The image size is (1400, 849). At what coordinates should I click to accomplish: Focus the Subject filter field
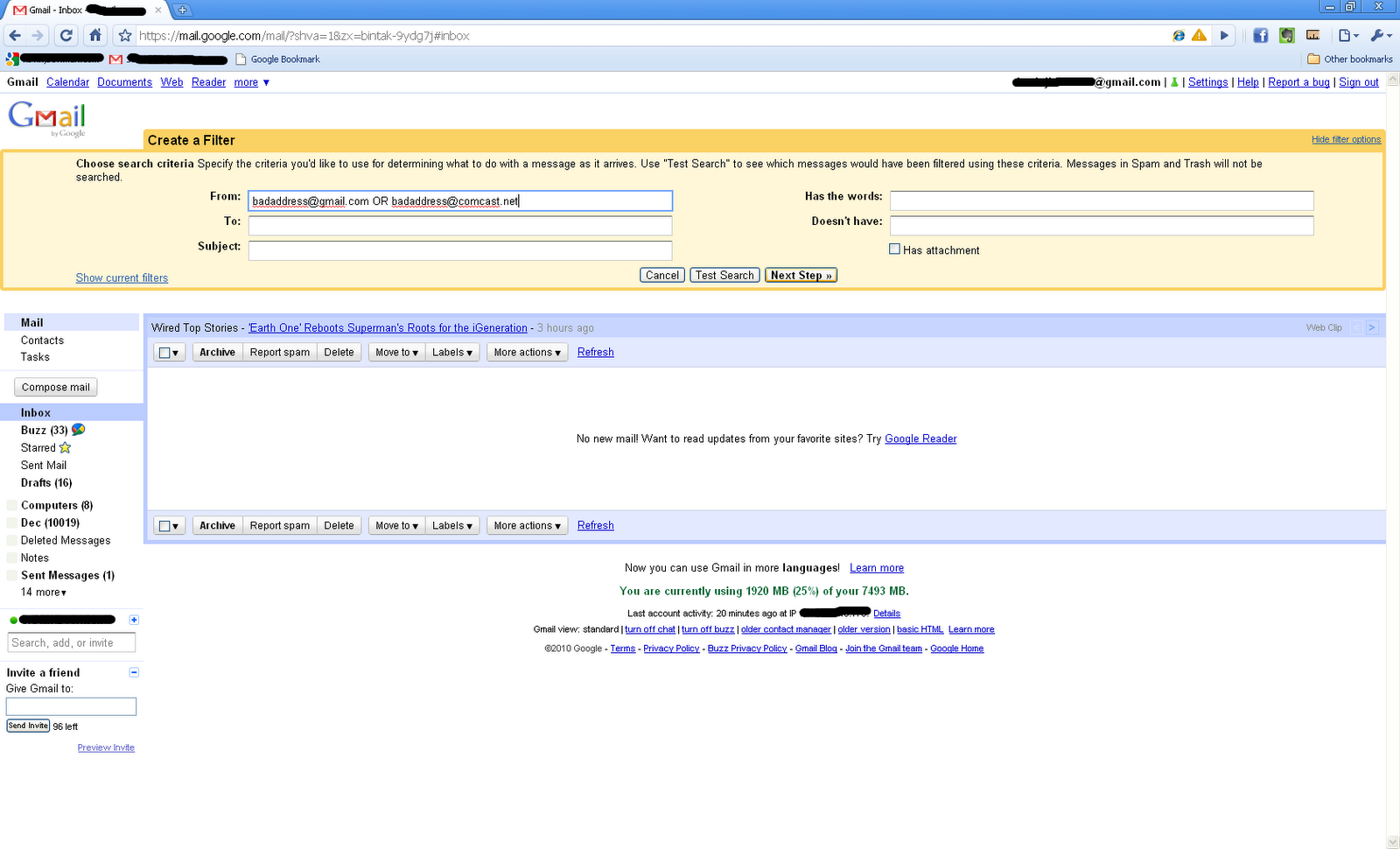tap(460, 250)
